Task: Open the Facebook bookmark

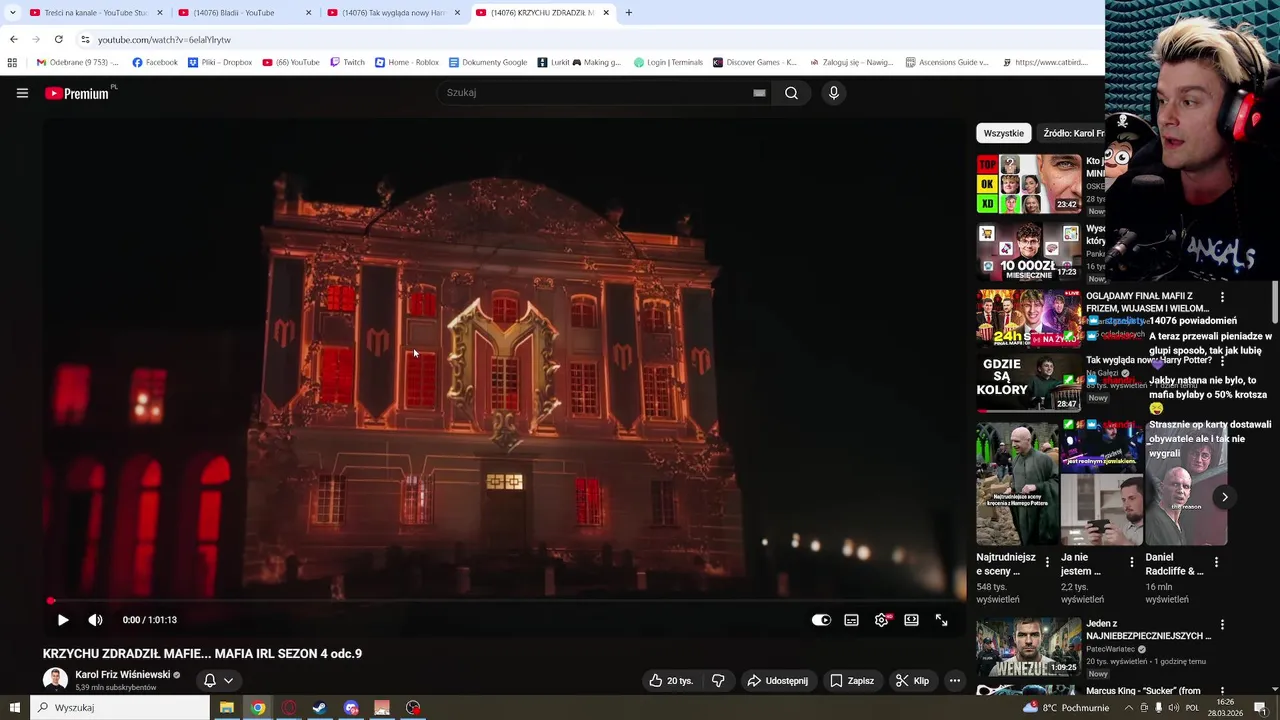Action: (155, 62)
